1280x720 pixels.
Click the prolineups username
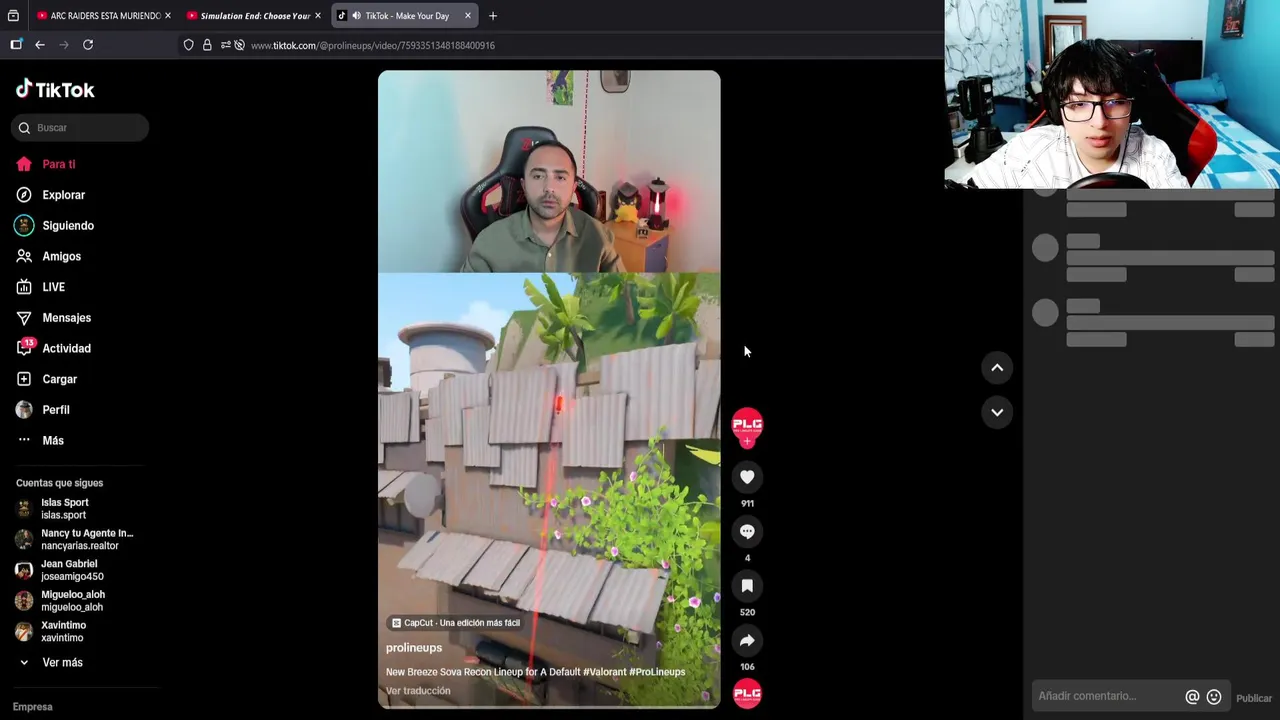click(414, 648)
